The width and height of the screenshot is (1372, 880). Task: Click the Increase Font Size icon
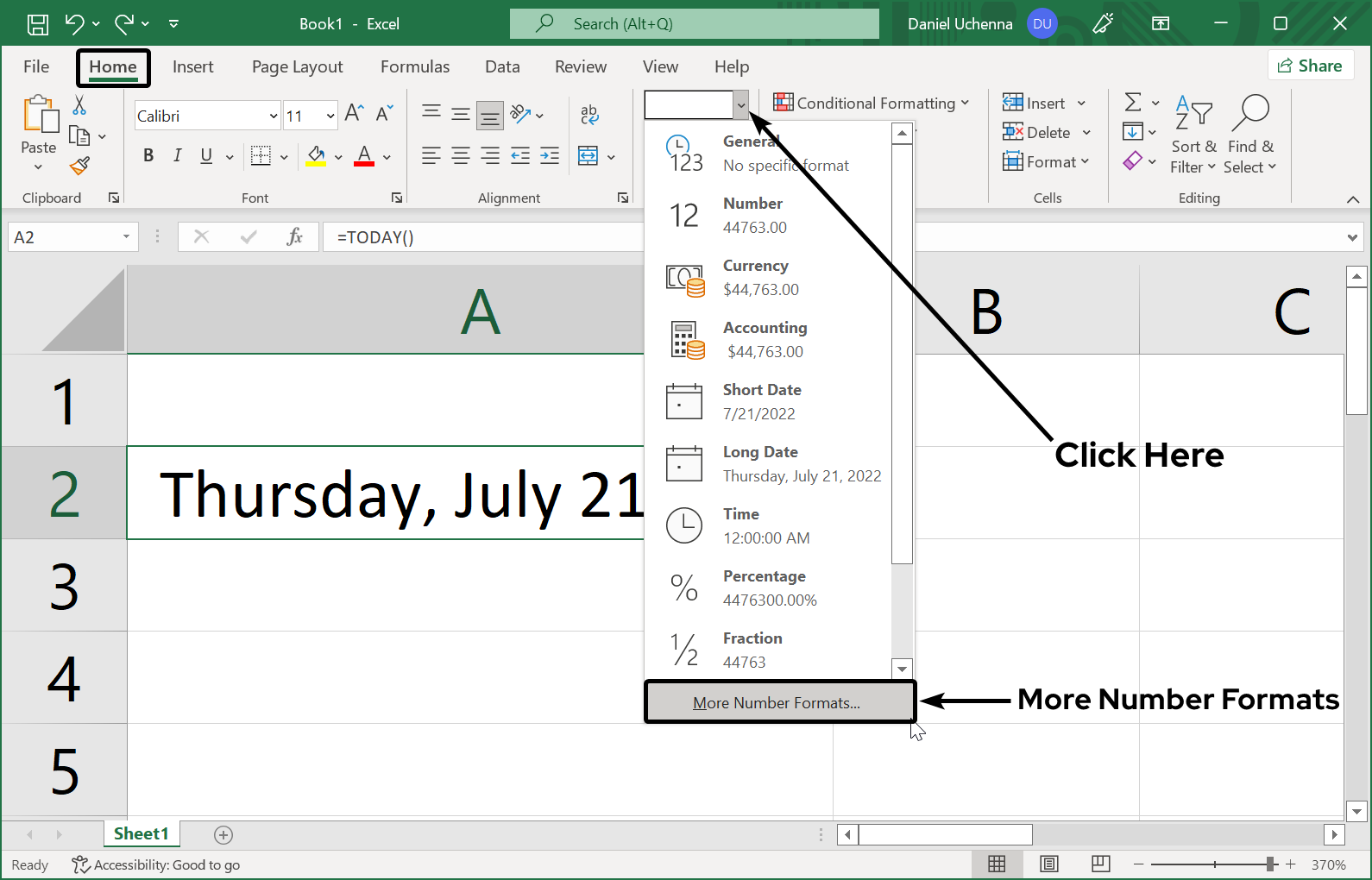354,113
